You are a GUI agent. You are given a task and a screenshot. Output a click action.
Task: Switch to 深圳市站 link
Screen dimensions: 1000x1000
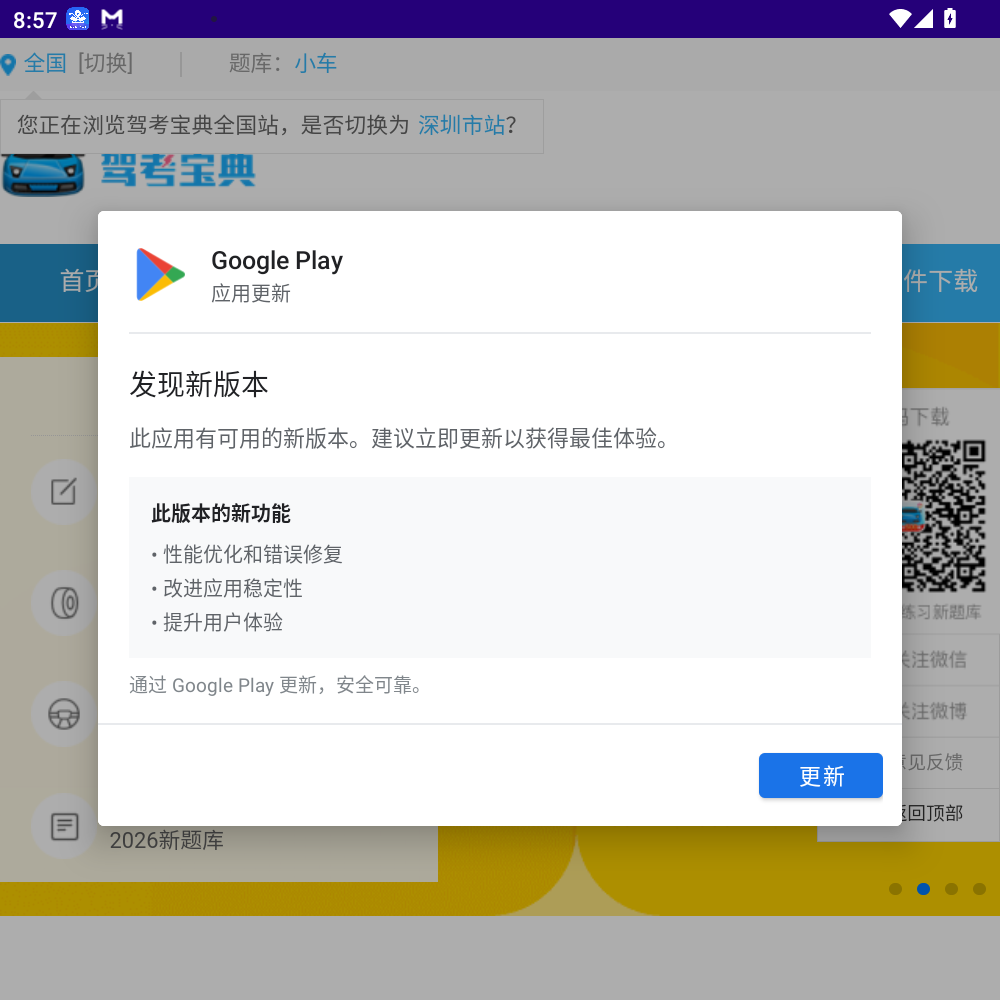(461, 125)
